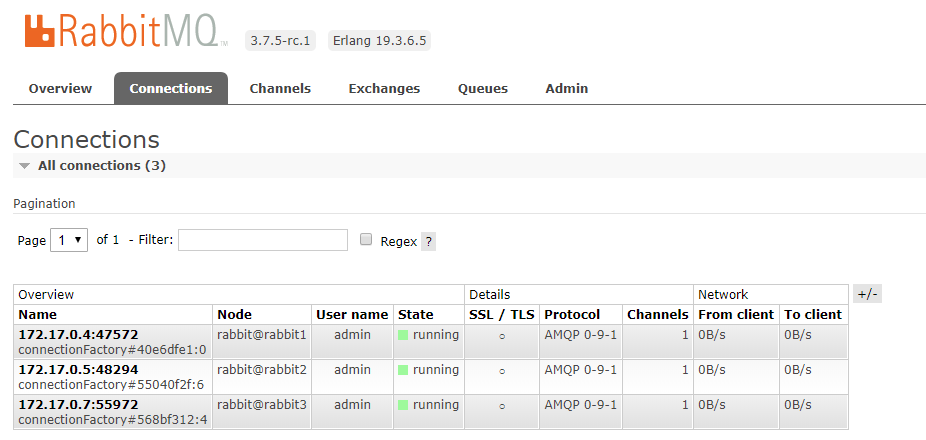
Task: Open connection 172.17.0.4:47572
Action: click(78, 334)
